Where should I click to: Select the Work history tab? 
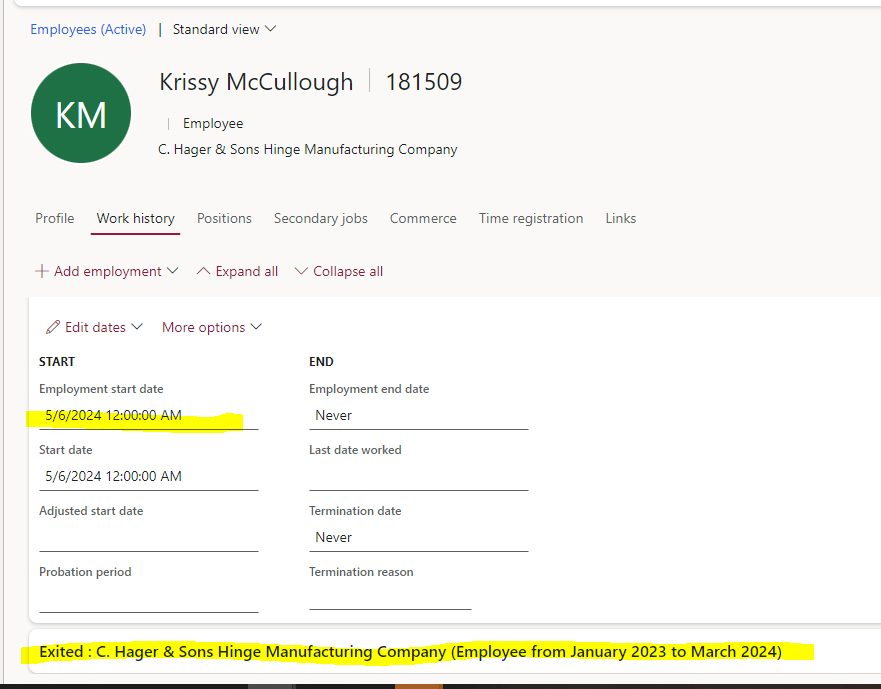click(135, 218)
